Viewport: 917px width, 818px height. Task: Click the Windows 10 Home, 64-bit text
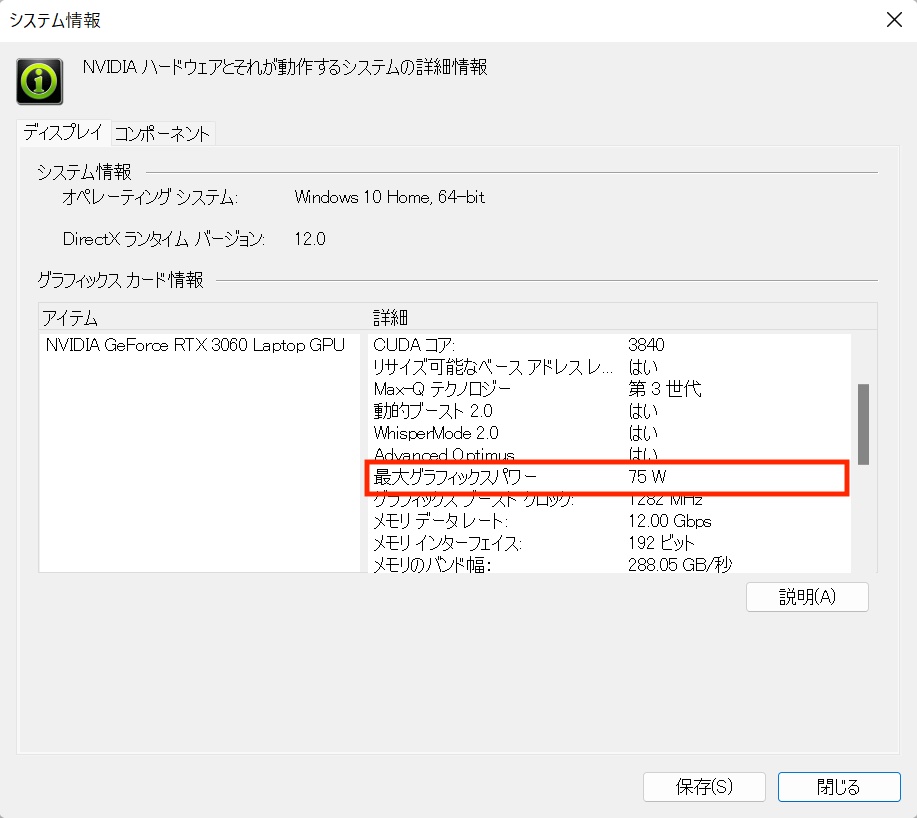point(389,197)
